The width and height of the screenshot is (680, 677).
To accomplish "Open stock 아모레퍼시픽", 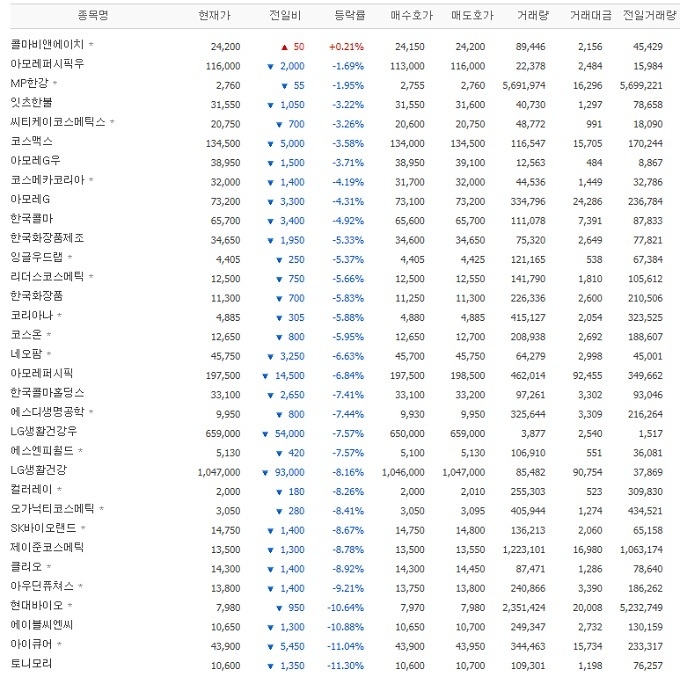I will [42, 373].
